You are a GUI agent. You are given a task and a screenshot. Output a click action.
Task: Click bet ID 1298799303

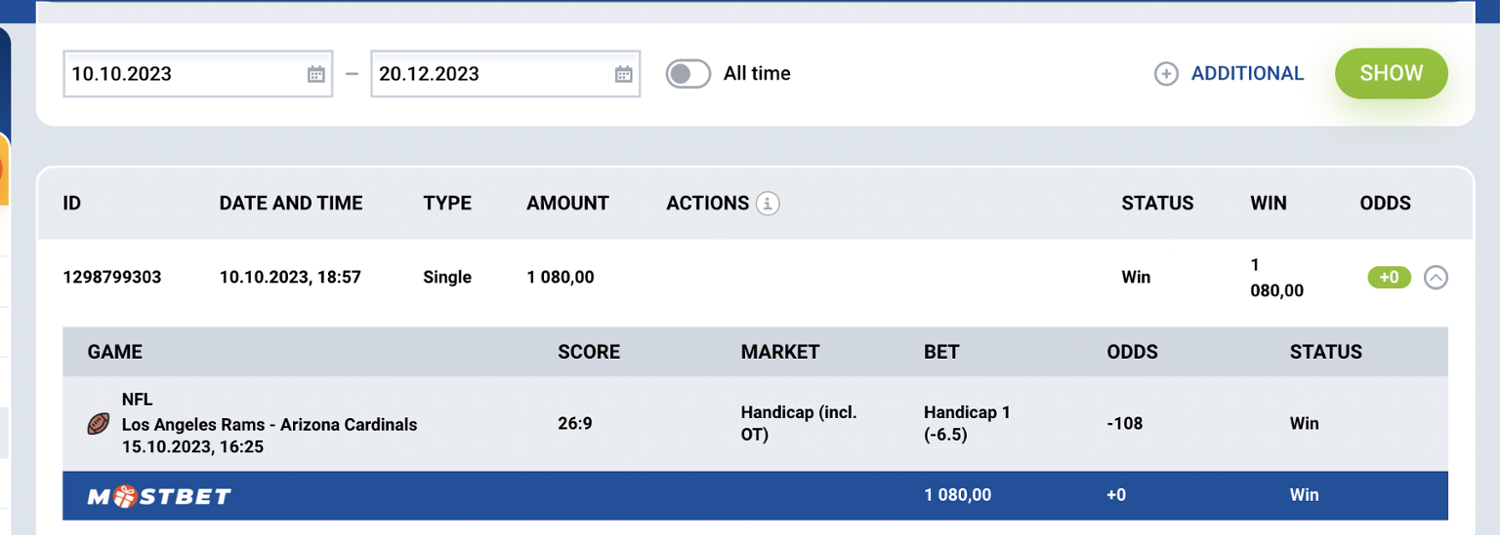112,277
